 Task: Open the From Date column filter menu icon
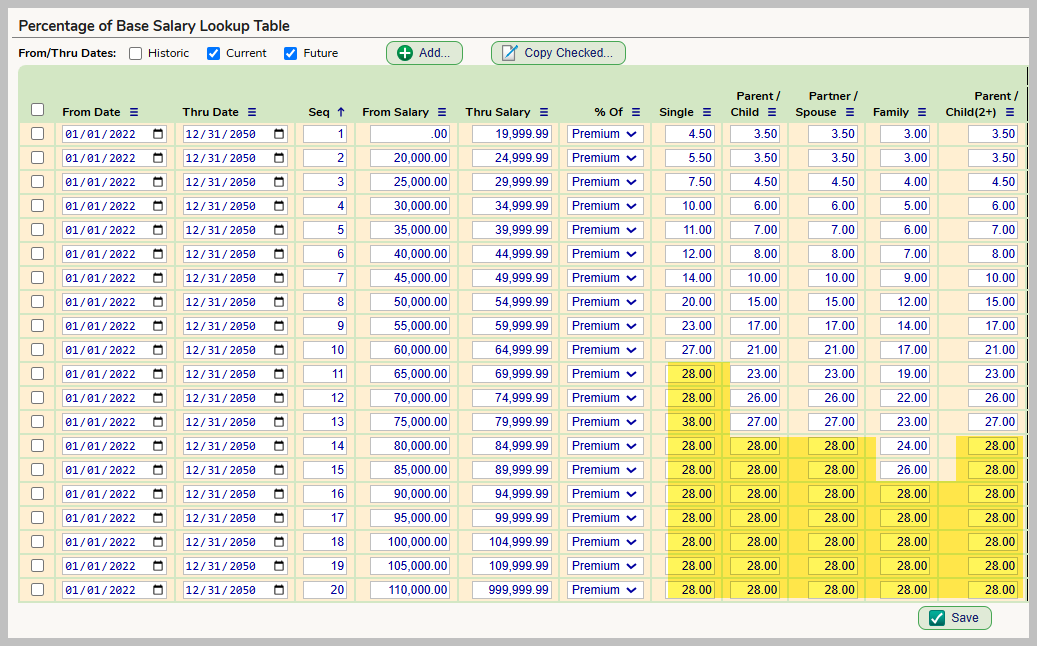click(134, 112)
